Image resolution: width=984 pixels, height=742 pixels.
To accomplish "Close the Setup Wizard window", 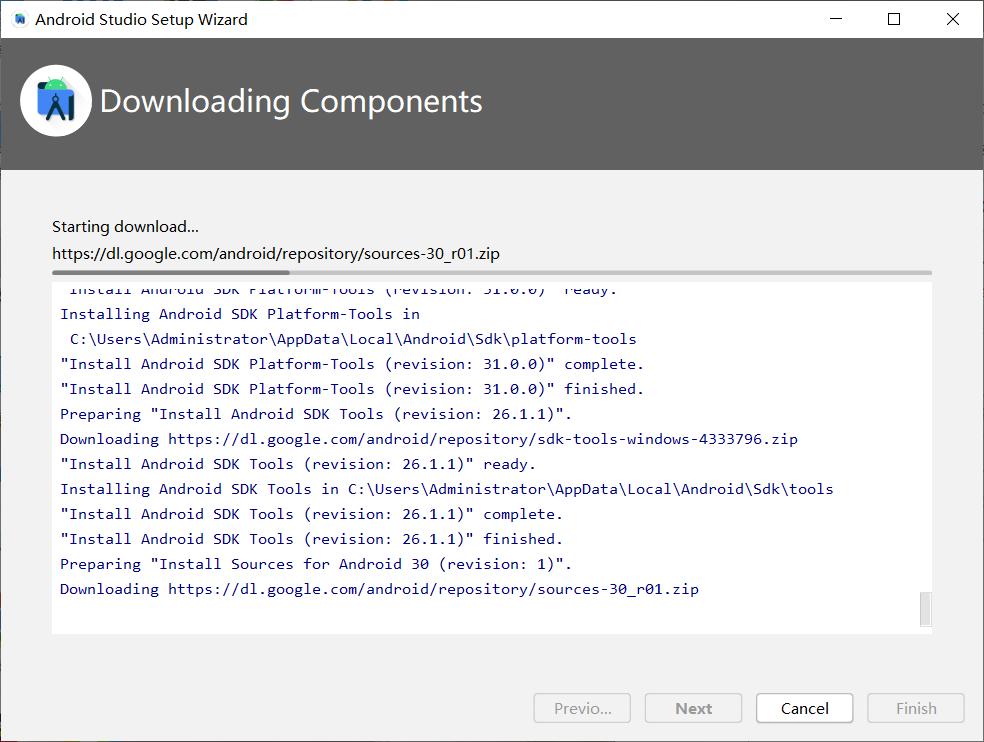I will coord(953,19).
